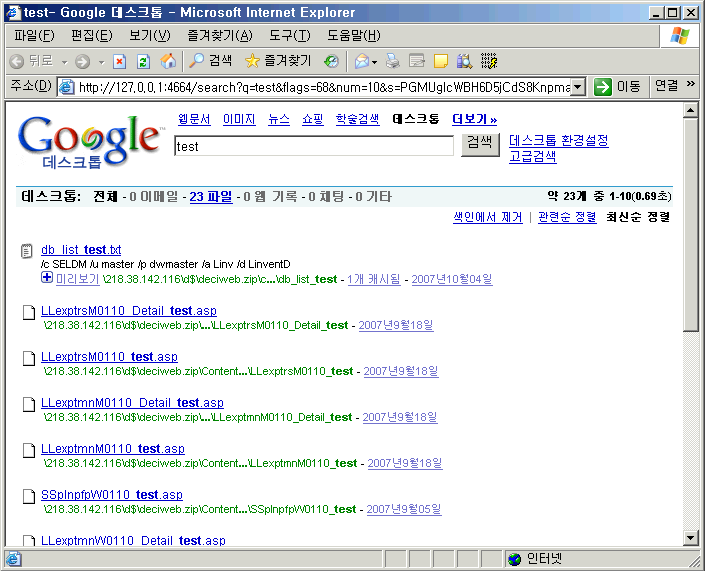Open 데스크톱 환경설정 link
Viewport: 705px width, 571px height.
point(559,140)
